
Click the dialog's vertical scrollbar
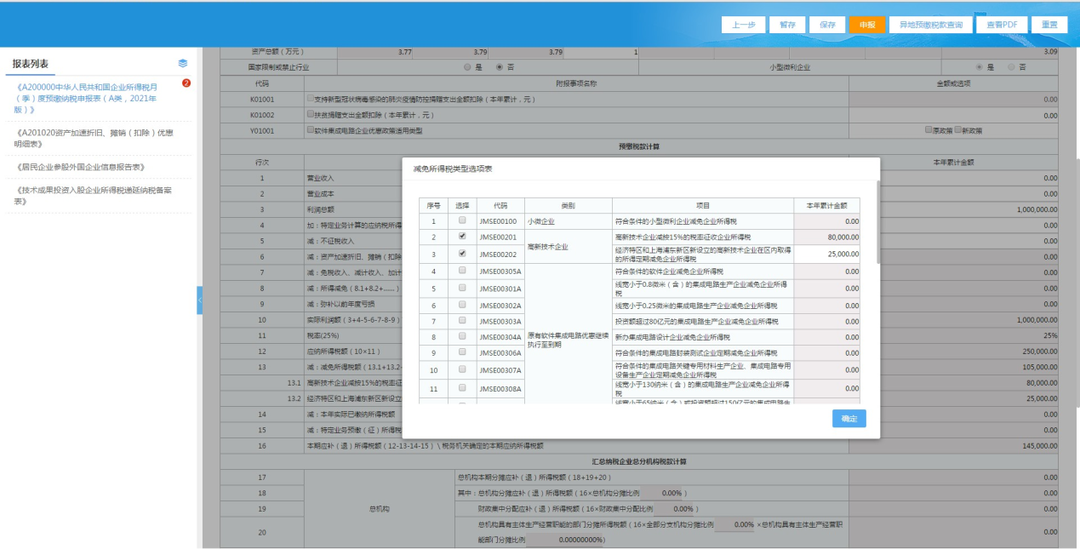(878, 221)
